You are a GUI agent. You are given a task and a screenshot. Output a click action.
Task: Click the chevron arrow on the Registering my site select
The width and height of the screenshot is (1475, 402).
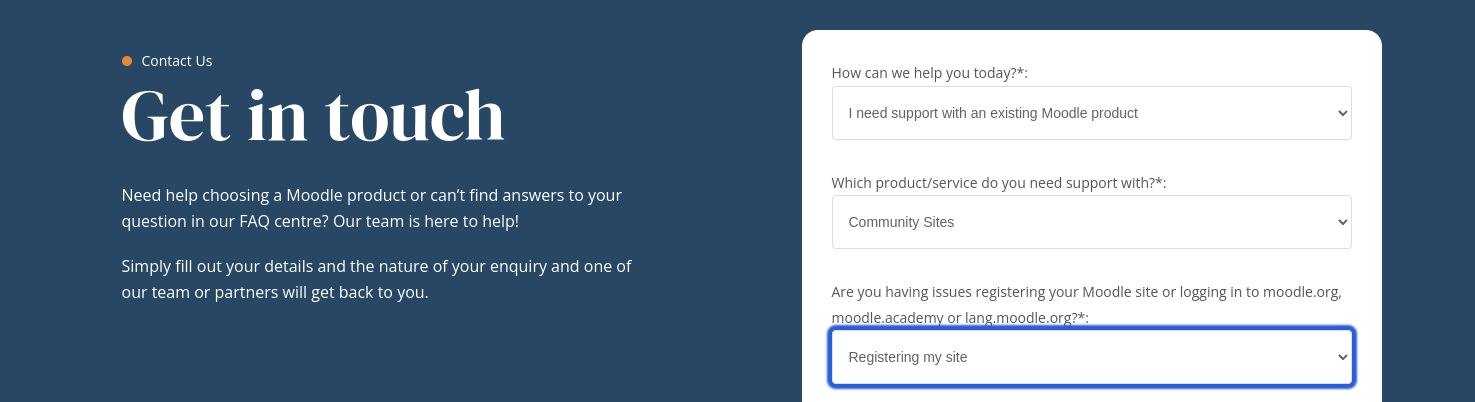pos(1343,357)
